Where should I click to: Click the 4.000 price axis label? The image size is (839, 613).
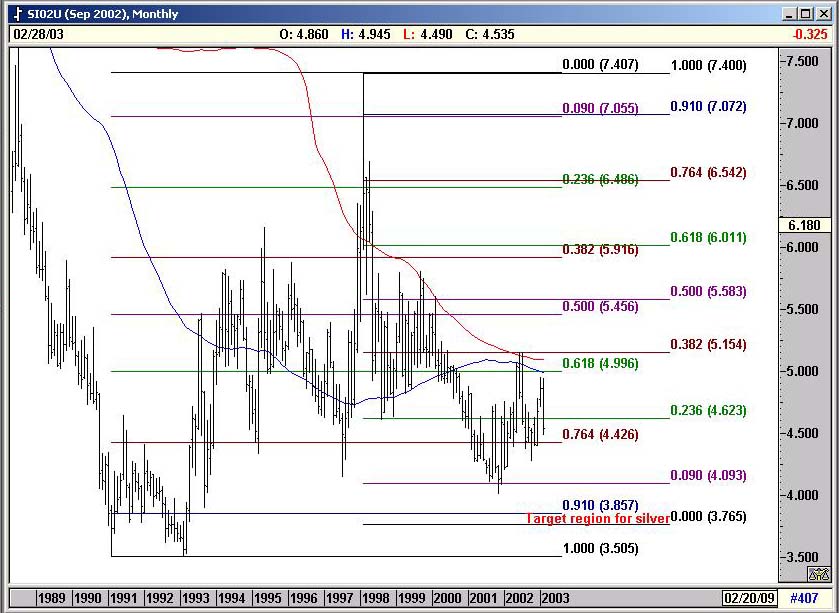coord(803,495)
